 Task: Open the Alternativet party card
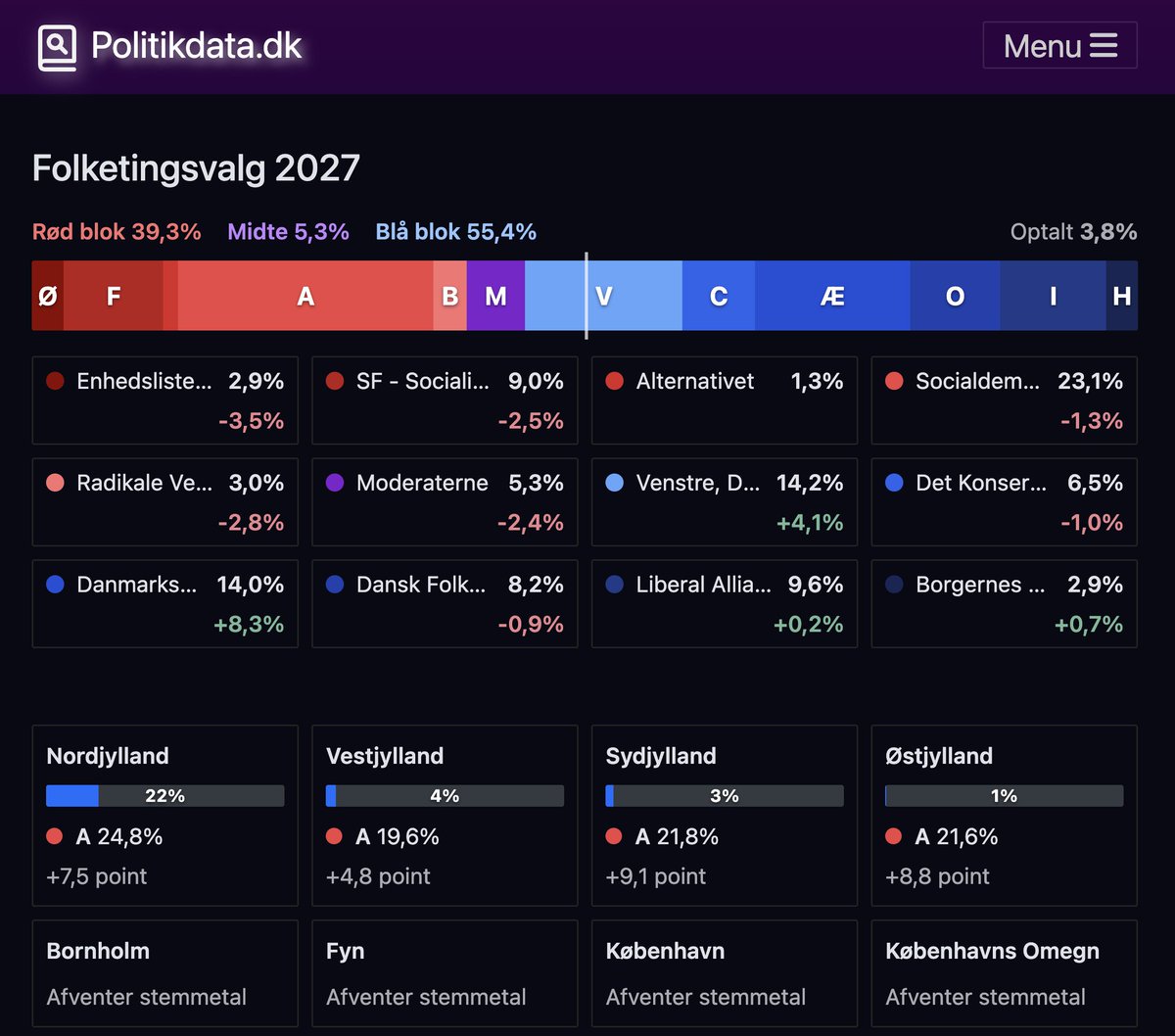[725, 400]
